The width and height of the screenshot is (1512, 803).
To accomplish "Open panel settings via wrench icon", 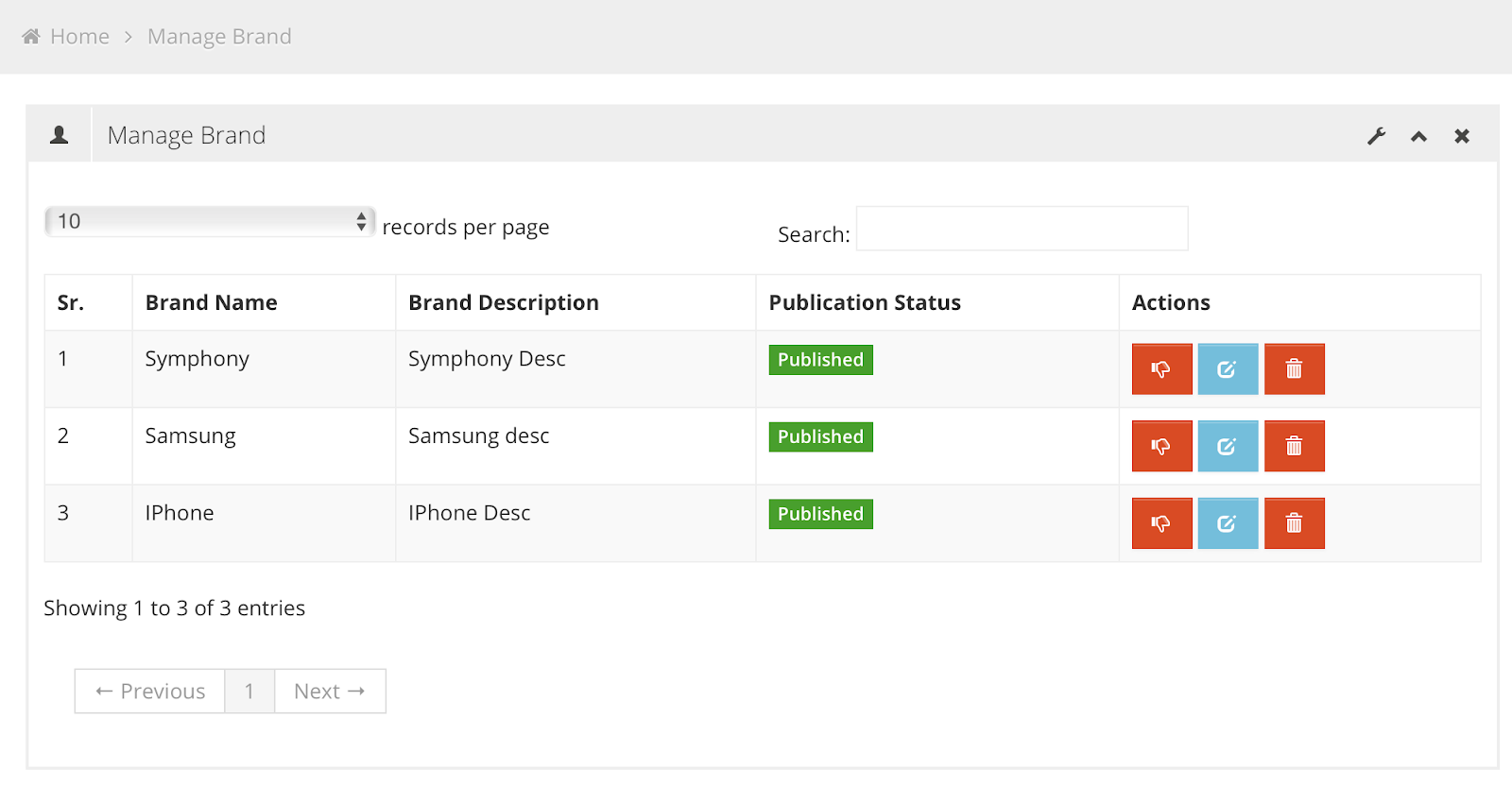I will [1377, 136].
